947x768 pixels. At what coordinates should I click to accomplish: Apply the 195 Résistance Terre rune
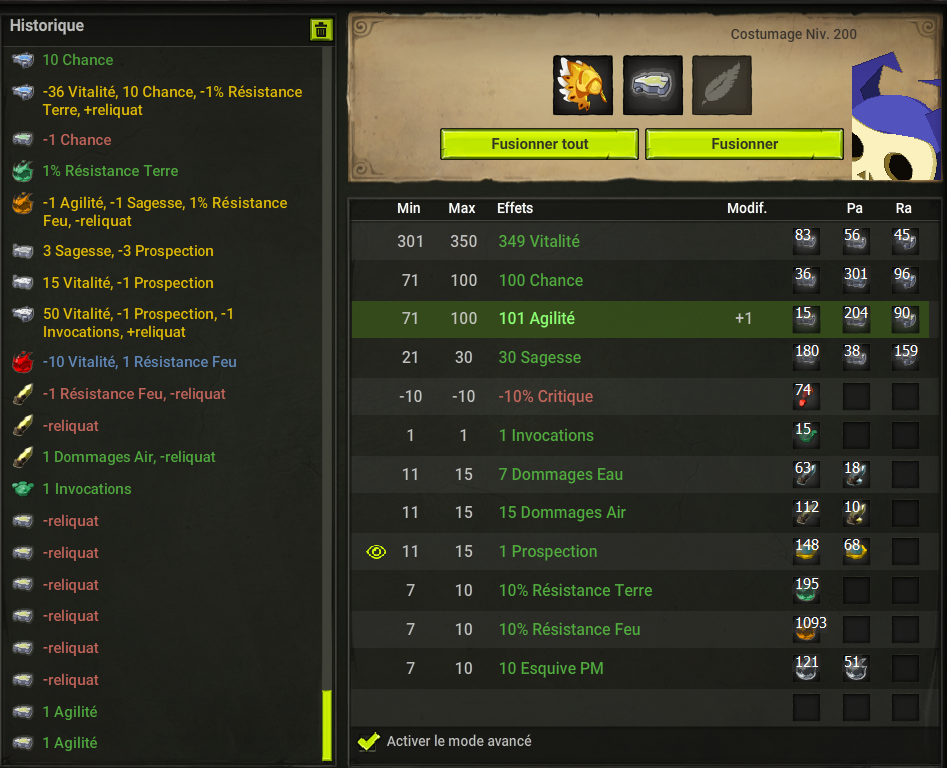tap(806, 590)
